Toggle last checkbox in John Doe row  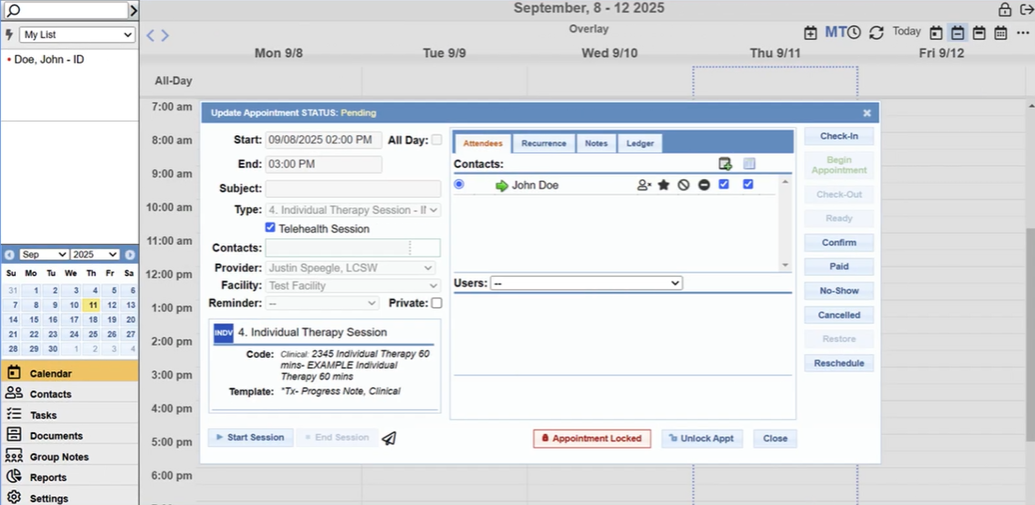[x=748, y=185]
